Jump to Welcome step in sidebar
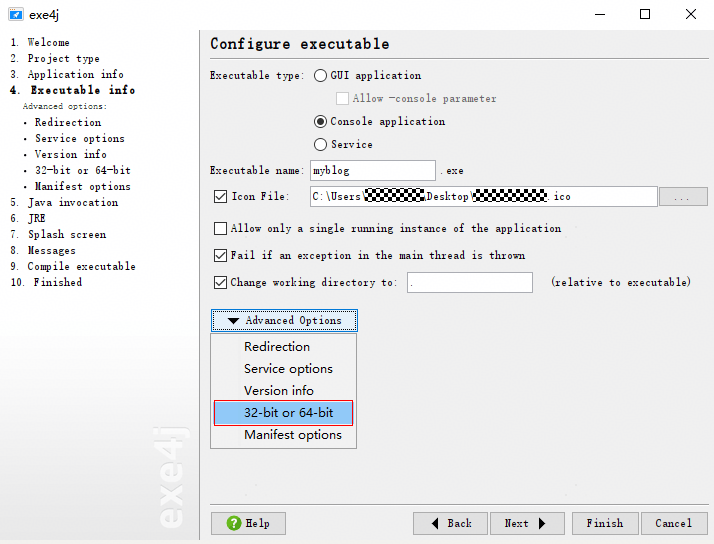Image resolution: width=714 pixels, height=544 pixels. click(x=40, y=42)
